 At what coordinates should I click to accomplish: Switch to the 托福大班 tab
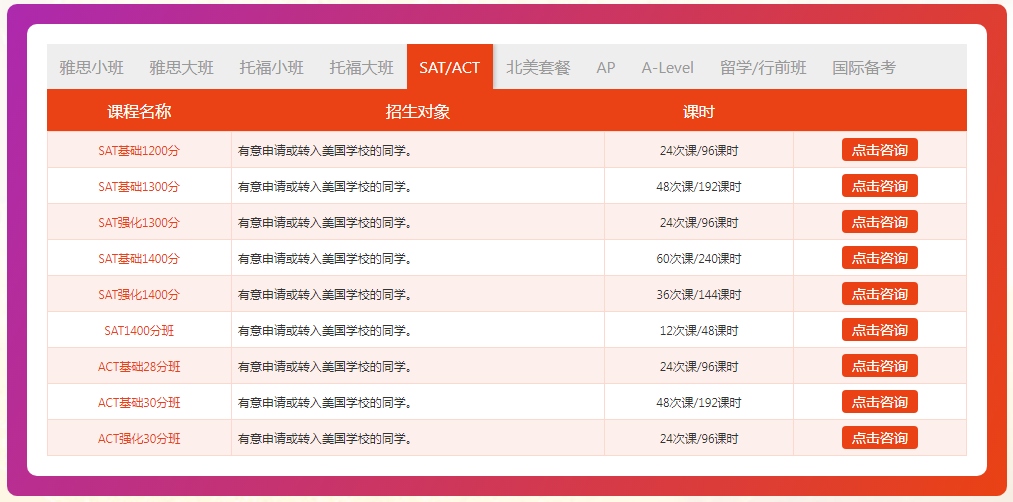coord(361,68)
